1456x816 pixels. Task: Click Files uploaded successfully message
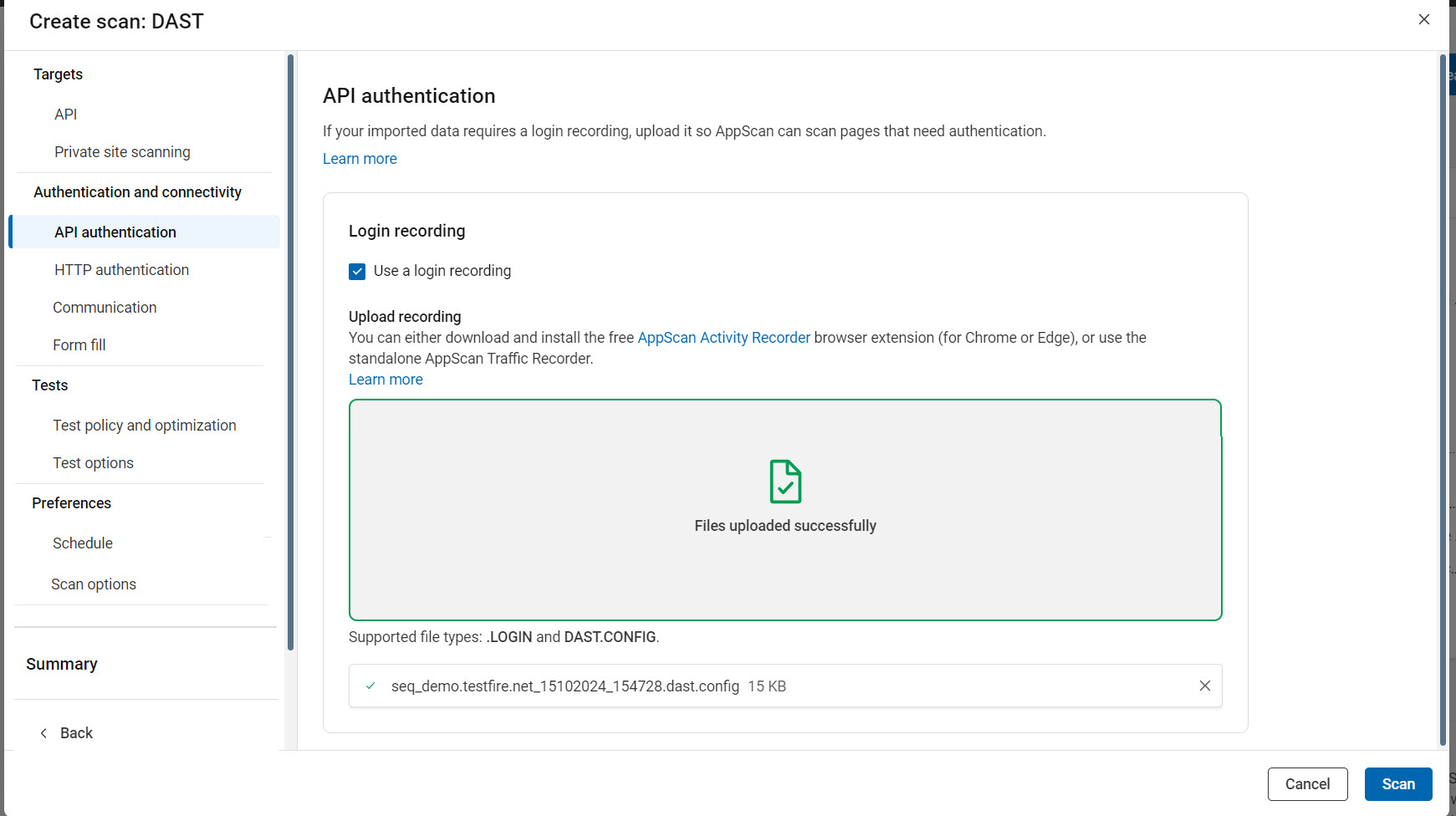[785, 526]
